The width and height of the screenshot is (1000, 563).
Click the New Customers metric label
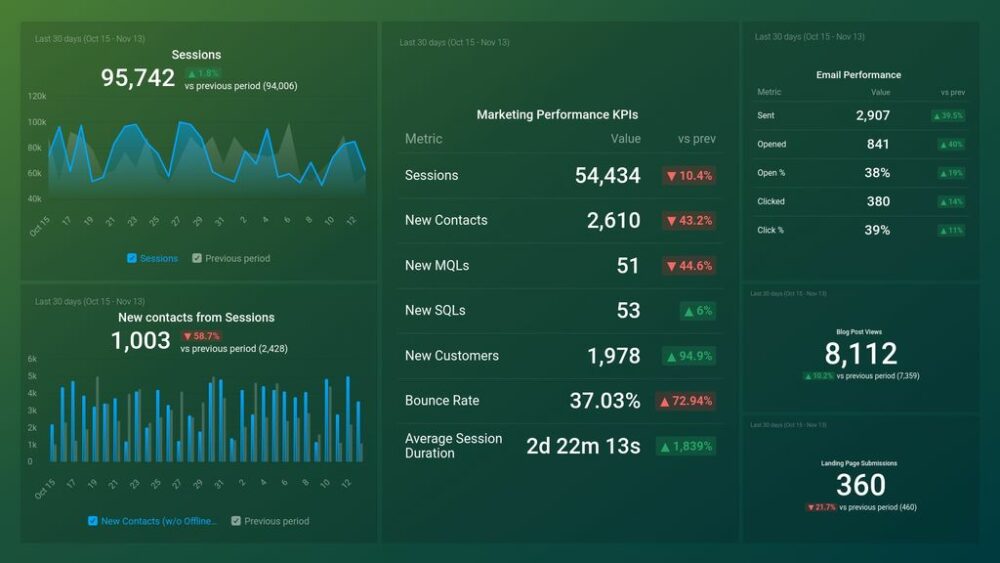tap(452, 356)
